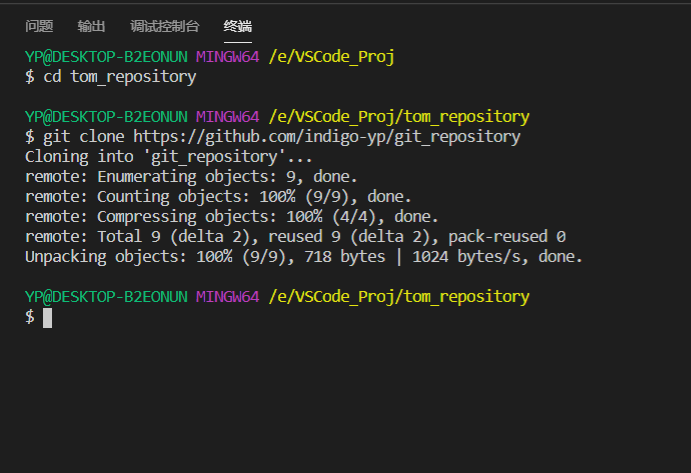Click the 'Unpacking objects: 100% (9/9)' line

pyautogui.click(x=160, y=257)
